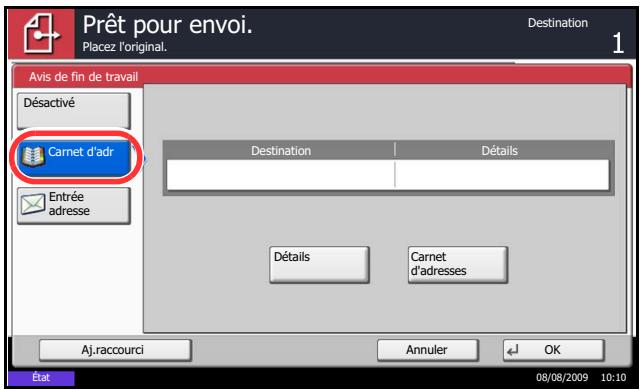
Task: Click the envelope icon on Entrée adresse
Action: 33,204
